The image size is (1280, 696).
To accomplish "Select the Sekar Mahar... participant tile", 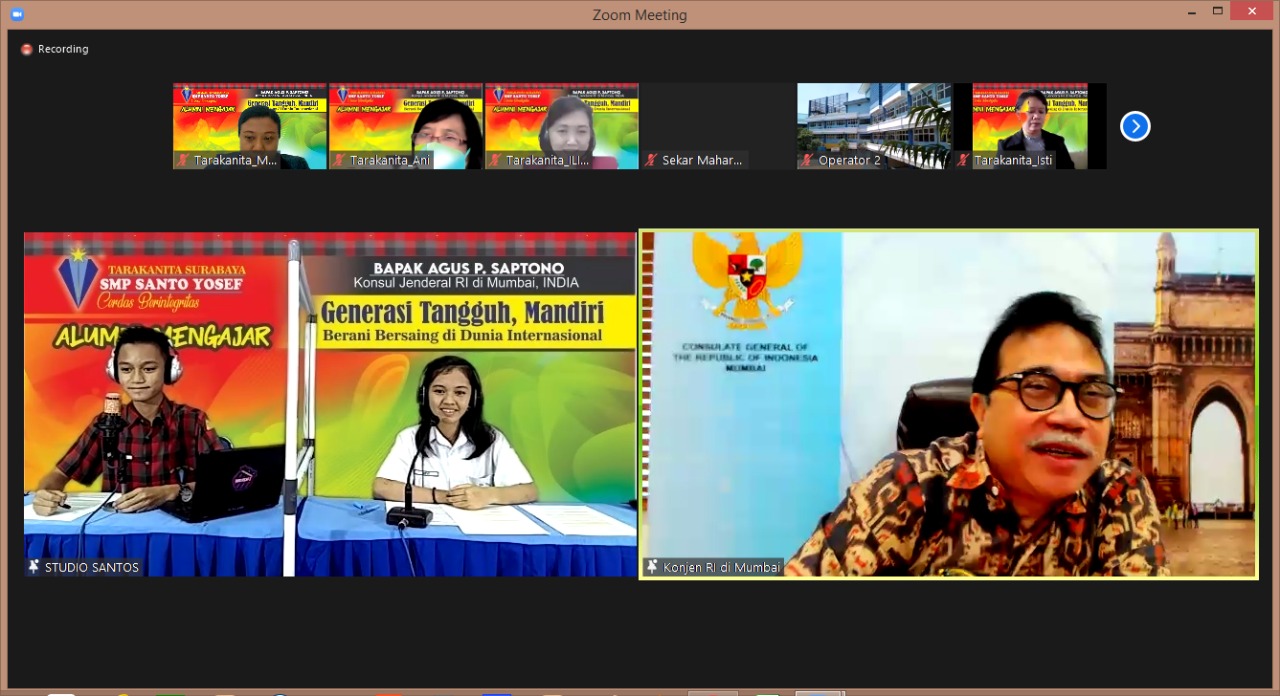I will pos(718,126).
